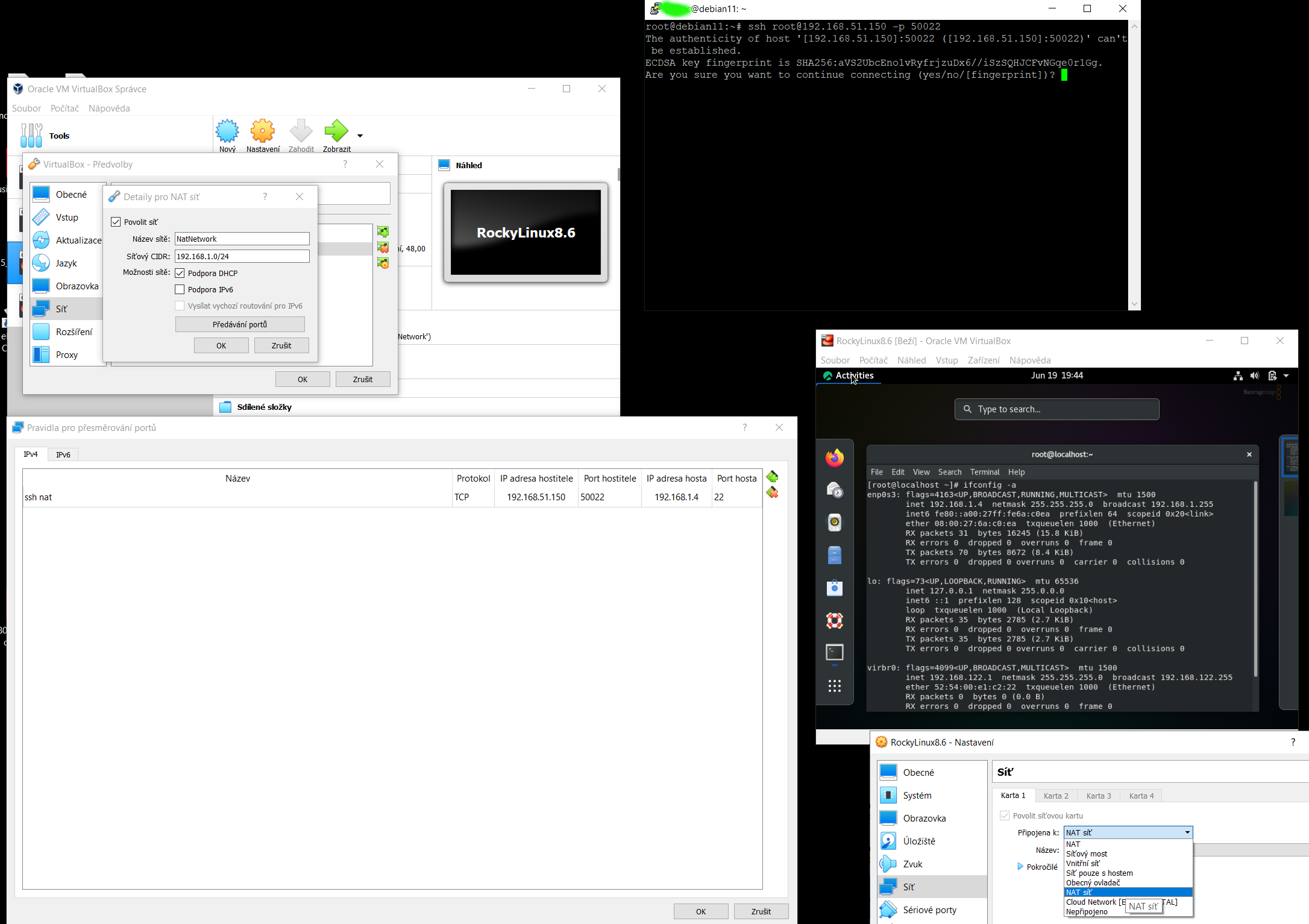
Task: Enable Podpora IPv6 checkbox
Action: tap(180, 289)
